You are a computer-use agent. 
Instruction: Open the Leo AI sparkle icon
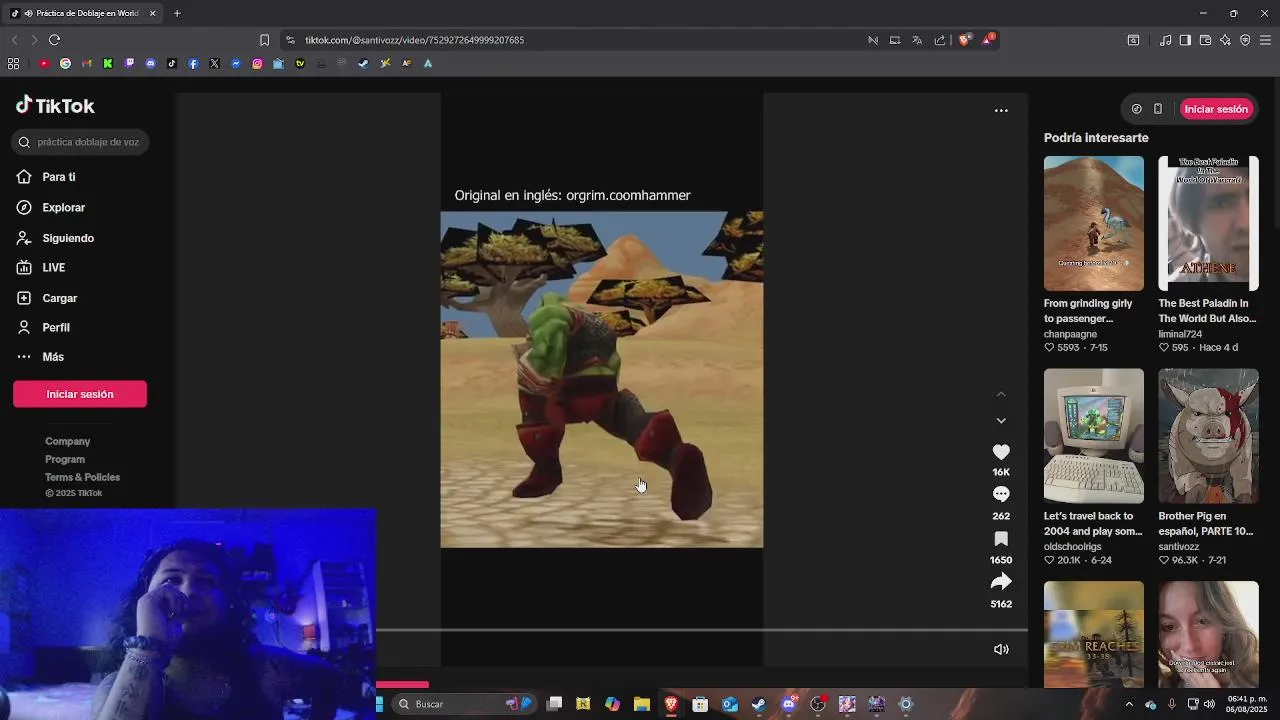pos(1225,40)
